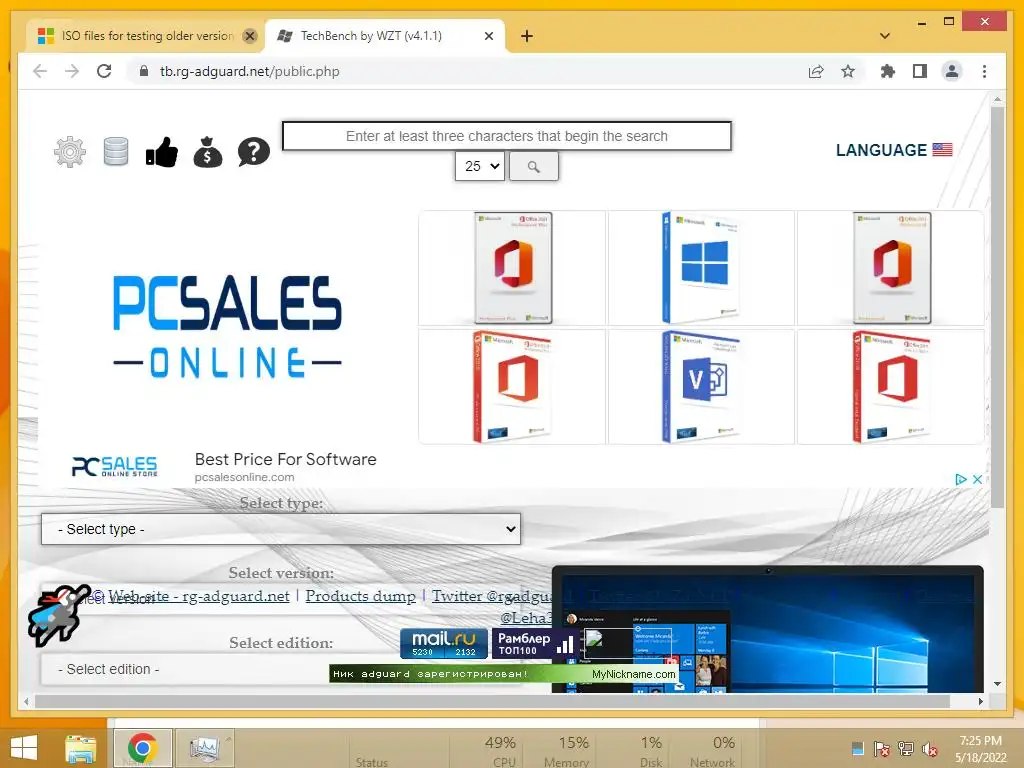The width and height of the screenshot is (1024, 768).
Task: Expand the tab search chevron
Action: (885, 36)
